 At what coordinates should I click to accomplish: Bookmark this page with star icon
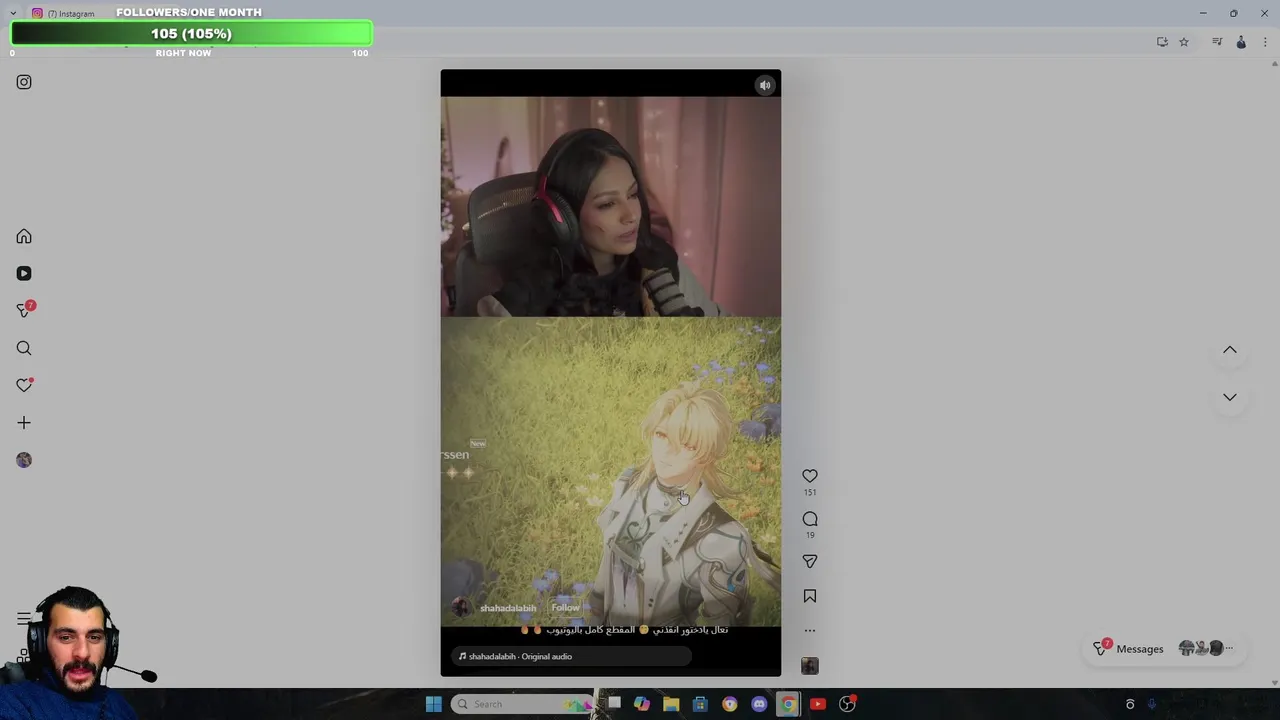pos(1184,42)
